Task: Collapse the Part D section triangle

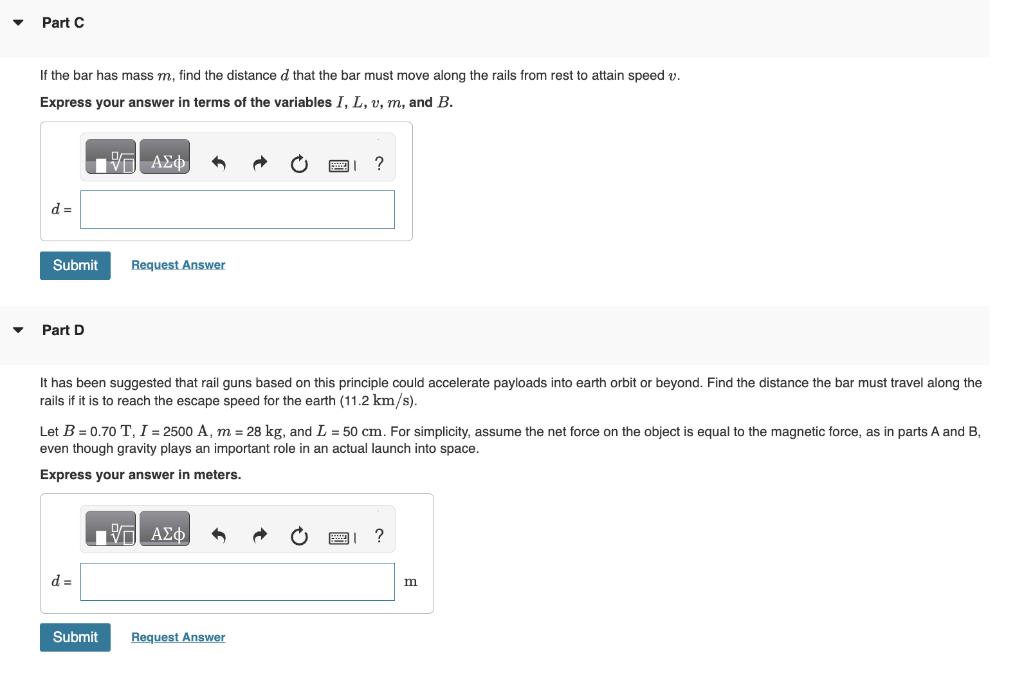Action: [x=17, y=329]
